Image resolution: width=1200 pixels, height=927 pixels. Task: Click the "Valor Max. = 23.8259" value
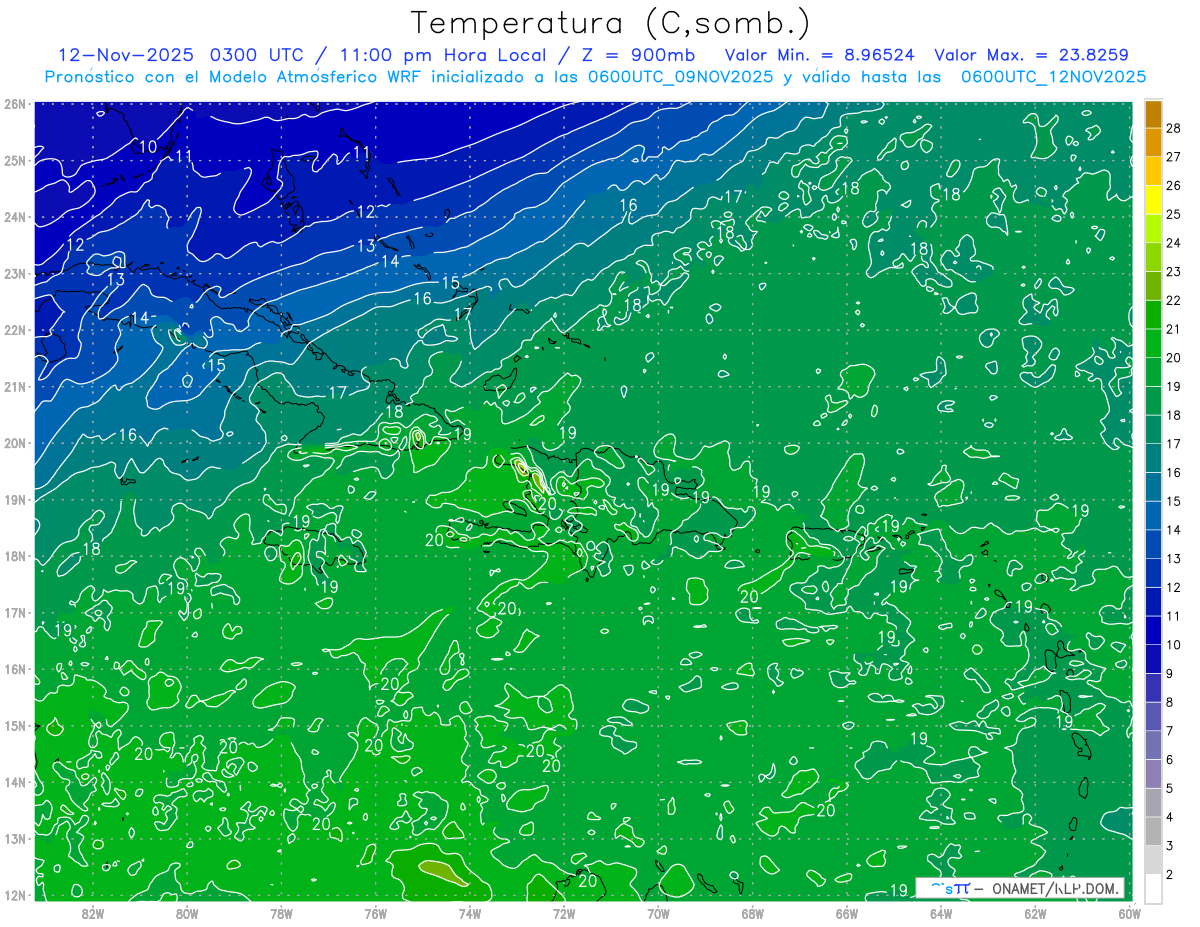click(x=1032, y=55)
